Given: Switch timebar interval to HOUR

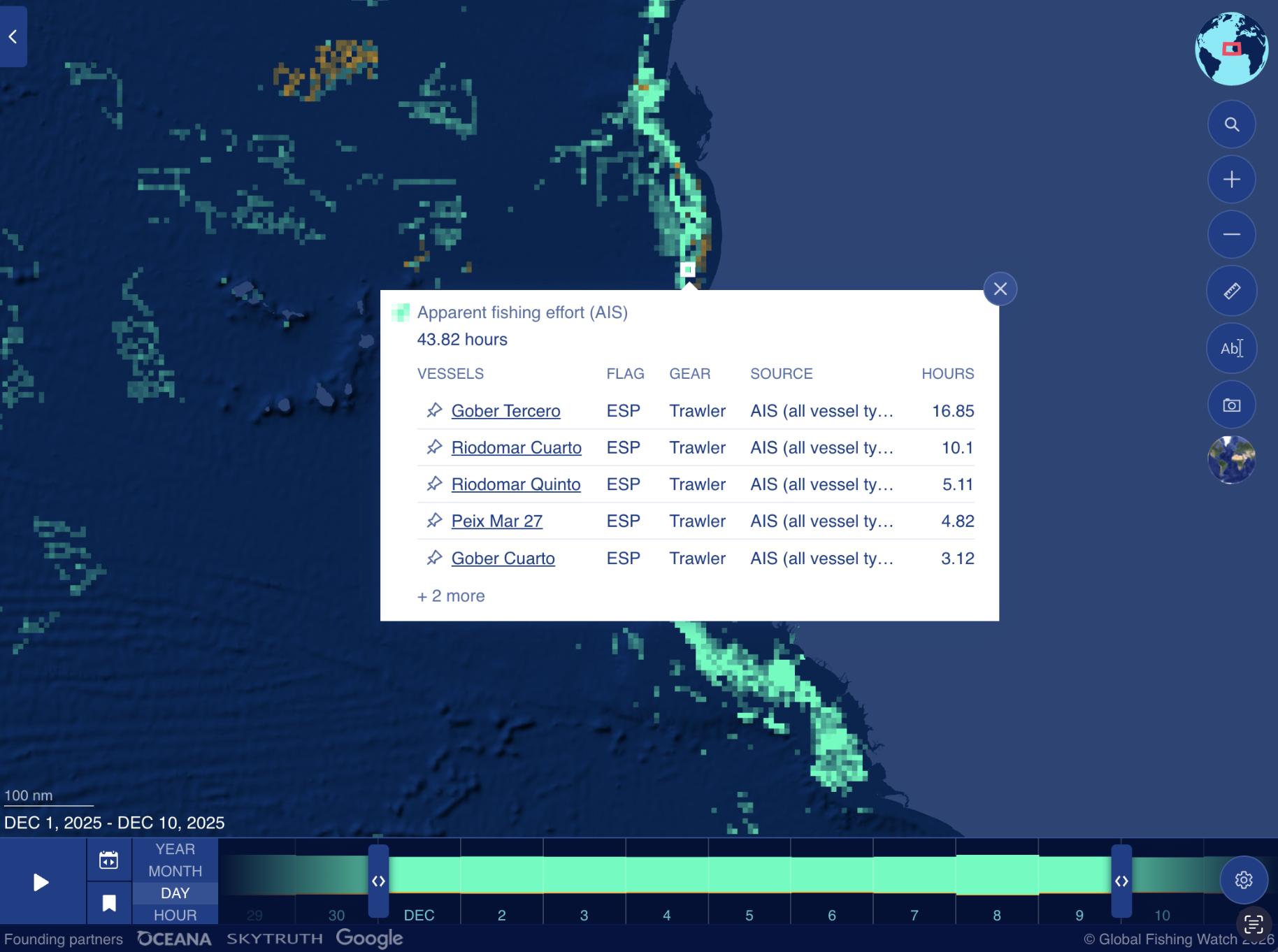Looking at the screenshot, I should tap(175, 915).
